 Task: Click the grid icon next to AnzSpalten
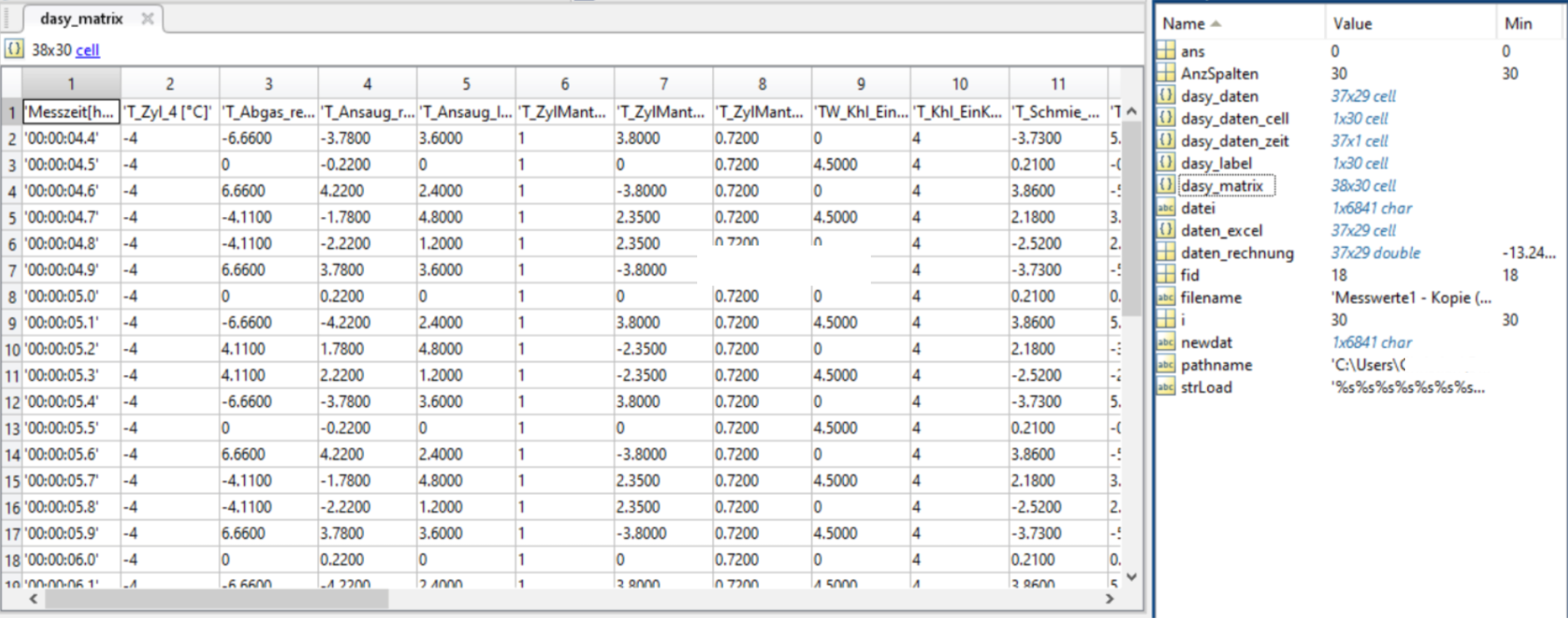(1166, 73)
